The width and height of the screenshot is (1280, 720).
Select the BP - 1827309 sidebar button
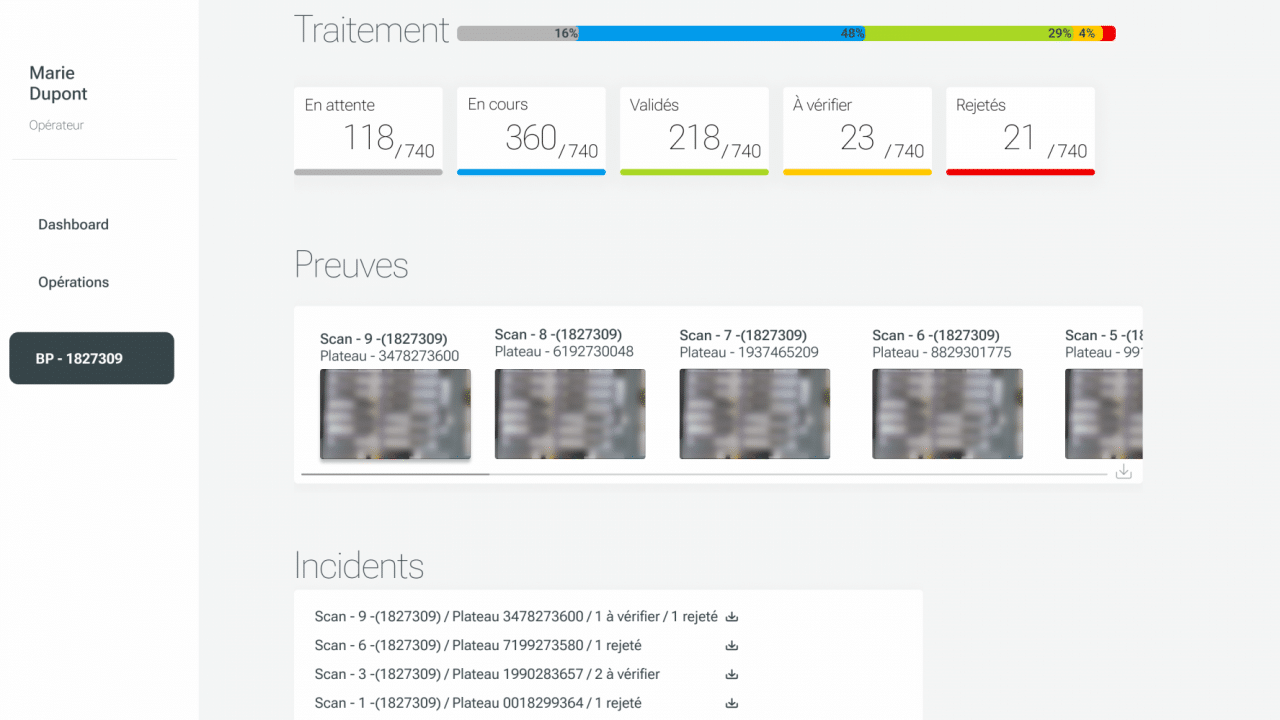pyautogui.click(x=91, y=358)
